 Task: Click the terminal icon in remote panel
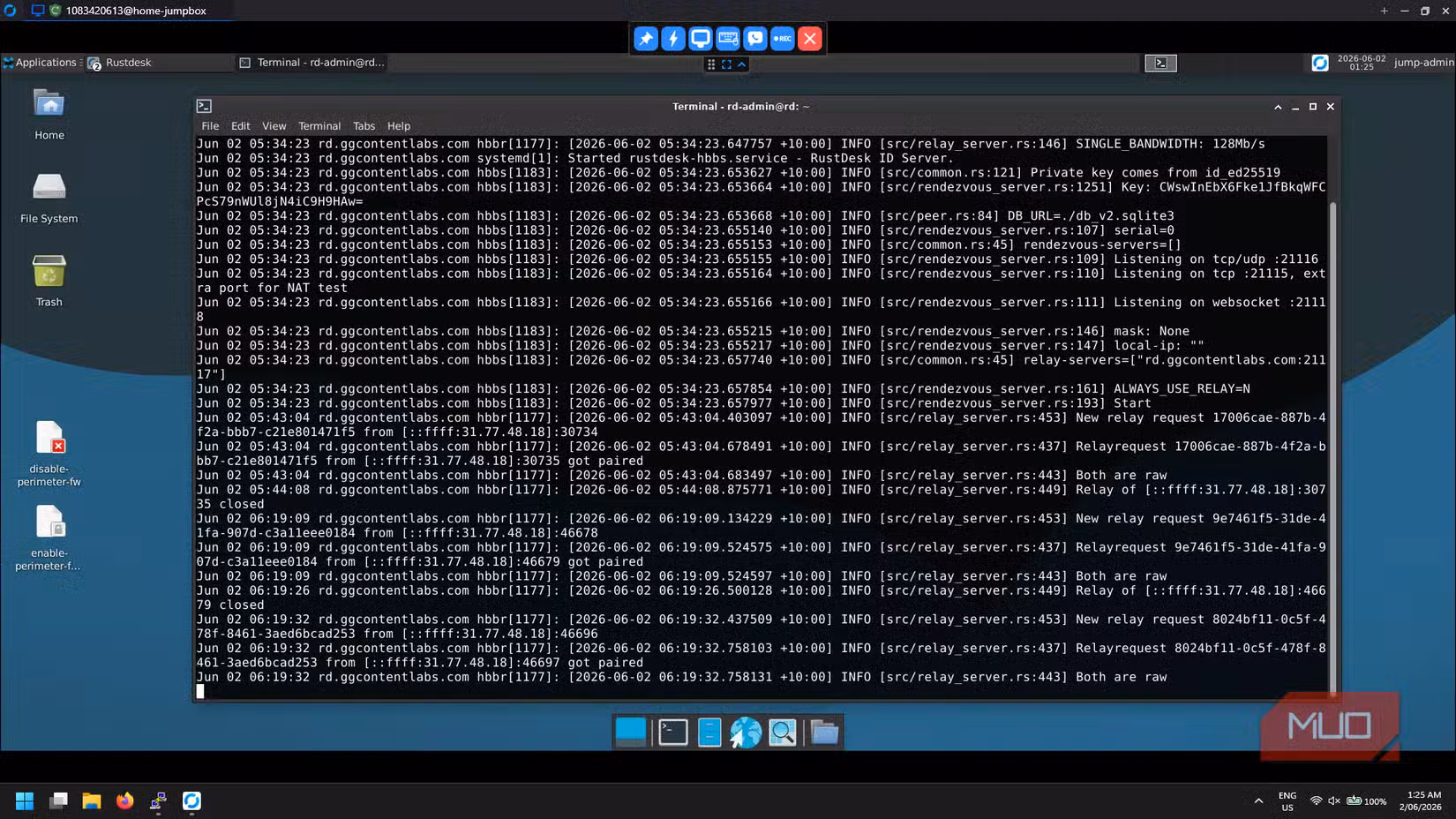point(1161,63)
